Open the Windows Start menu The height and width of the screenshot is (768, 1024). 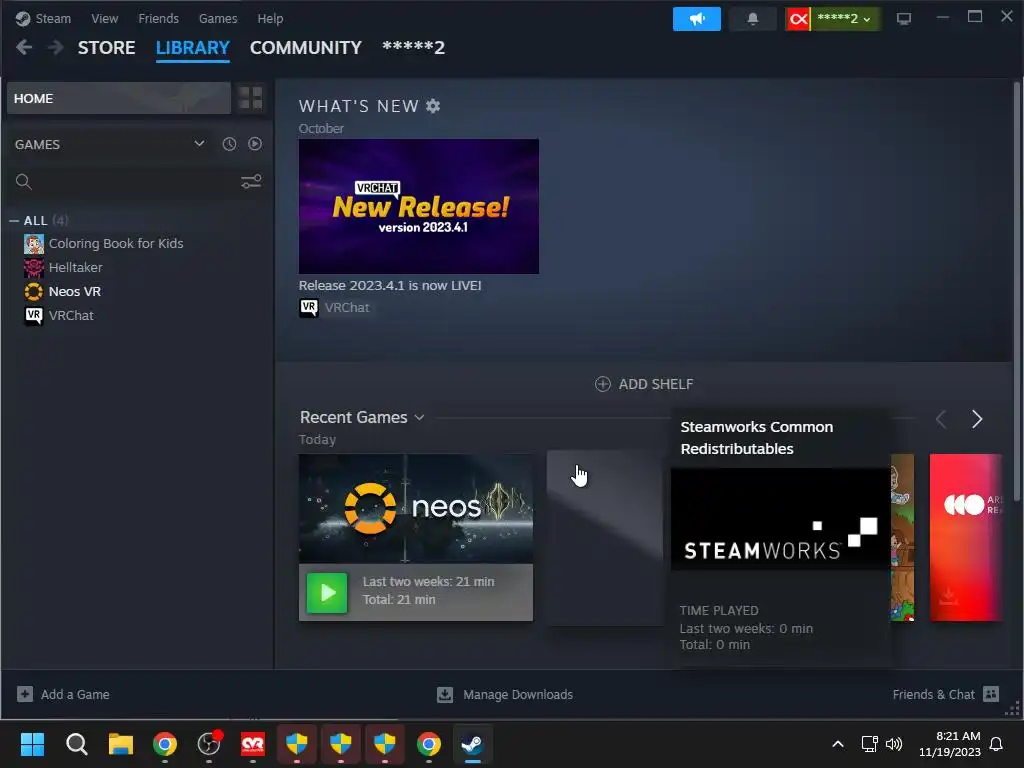(32, 744)
